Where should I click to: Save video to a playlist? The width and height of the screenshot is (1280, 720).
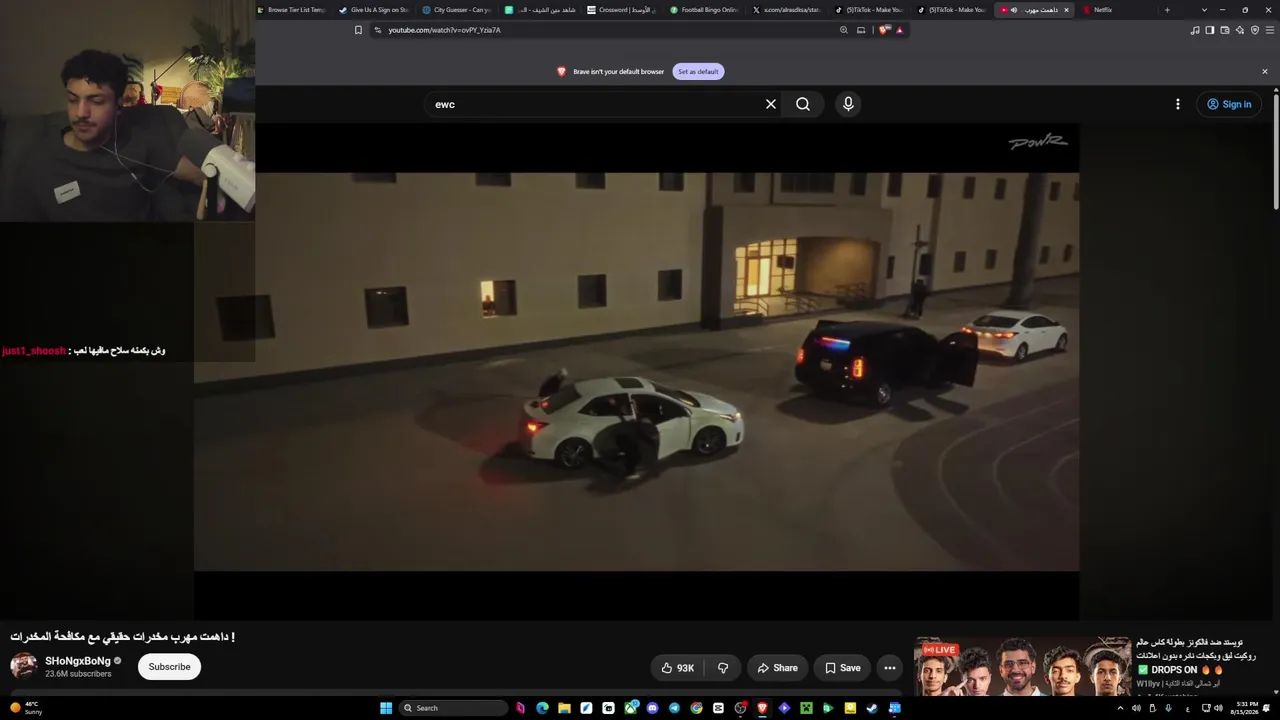tap(842, 668)
